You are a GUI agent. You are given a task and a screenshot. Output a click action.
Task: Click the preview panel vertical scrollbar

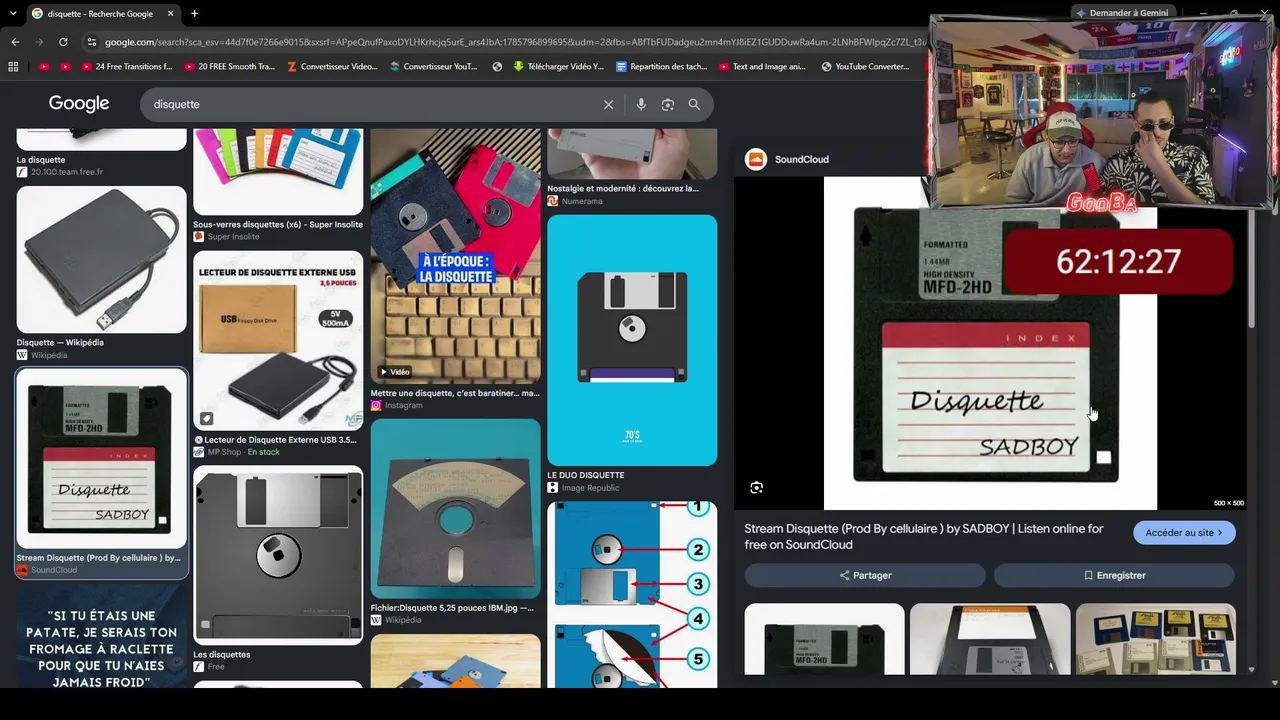tap(1250, 270)
